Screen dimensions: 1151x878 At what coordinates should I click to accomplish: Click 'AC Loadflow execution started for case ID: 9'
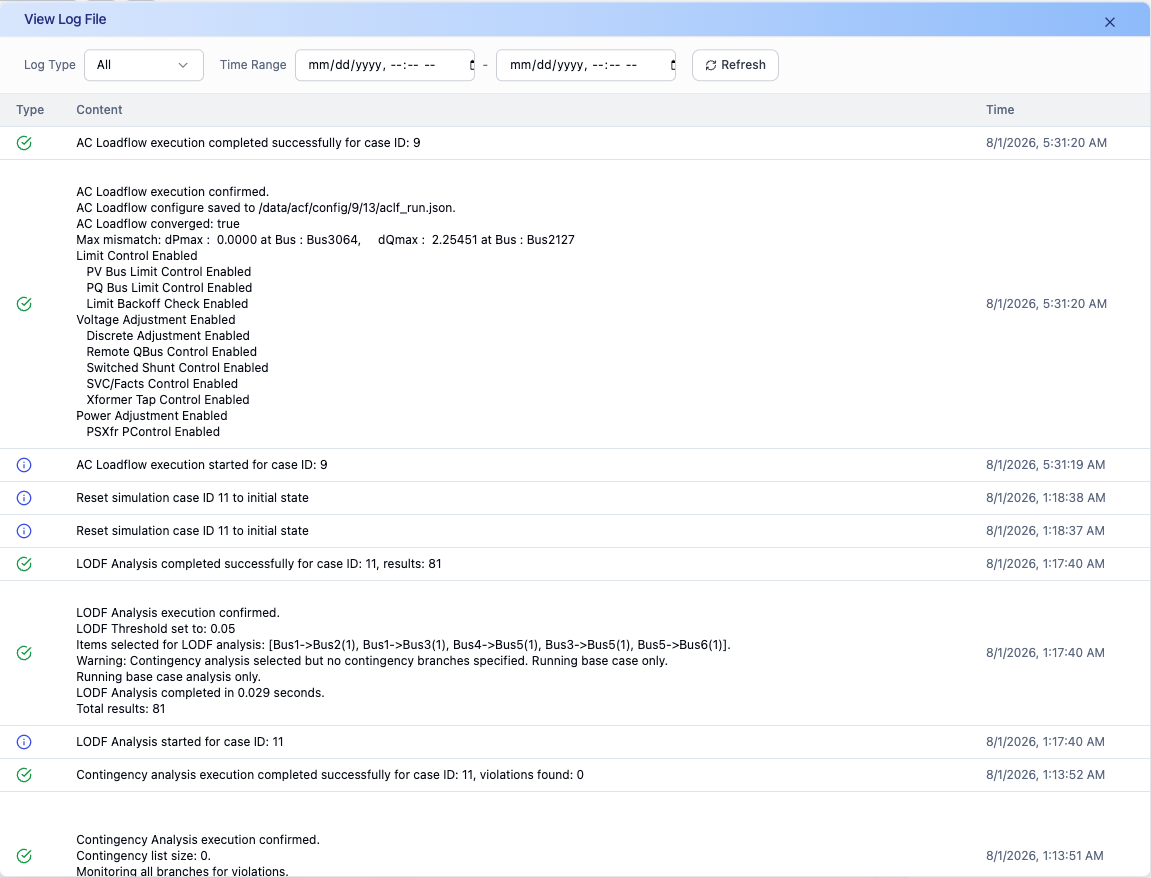click(x=202, y=465)
